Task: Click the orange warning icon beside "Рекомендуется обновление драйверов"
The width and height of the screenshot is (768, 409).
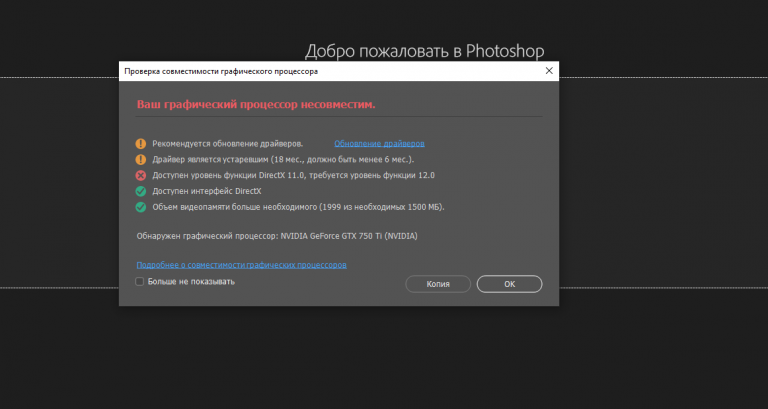Action: pos(141,144)
